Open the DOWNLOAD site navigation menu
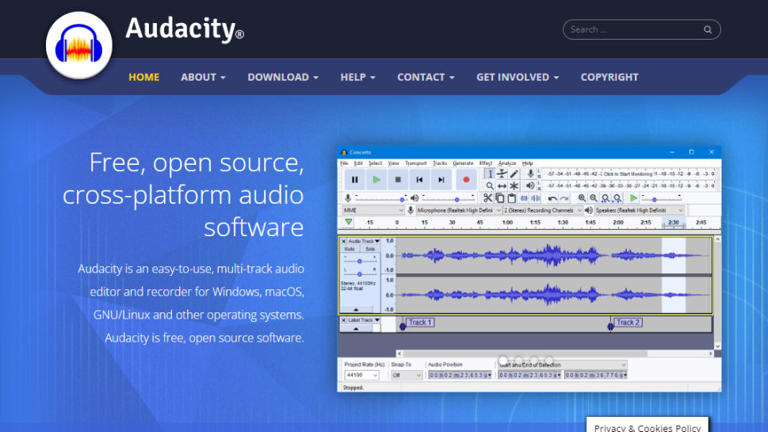This screenshot has height=432, width=768. point(283,77)
